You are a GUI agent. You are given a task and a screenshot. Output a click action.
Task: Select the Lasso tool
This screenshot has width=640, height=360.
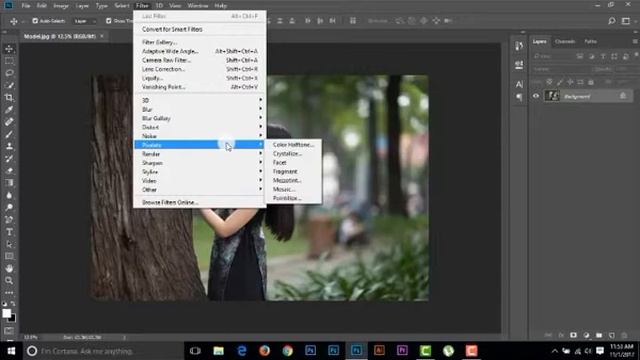click(x=9, y=73)
